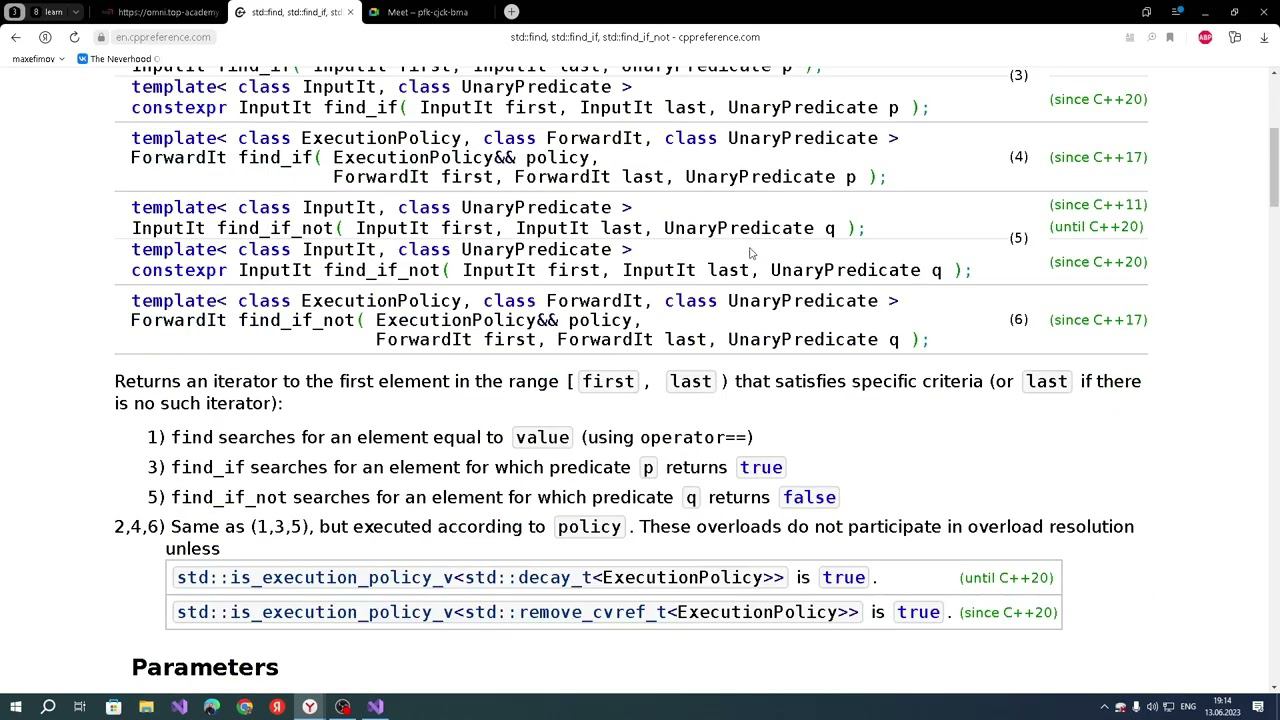This screenshot has height=720, width=1280.
Task: Click overload number (6)
Action: coord(1018,320)
